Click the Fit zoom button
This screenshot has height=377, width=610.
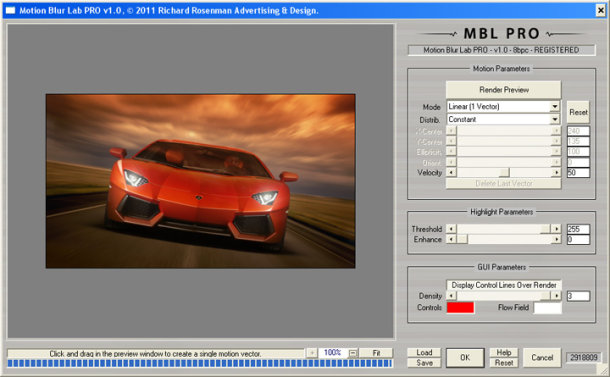pyautogui.click(x=376, y=353)
